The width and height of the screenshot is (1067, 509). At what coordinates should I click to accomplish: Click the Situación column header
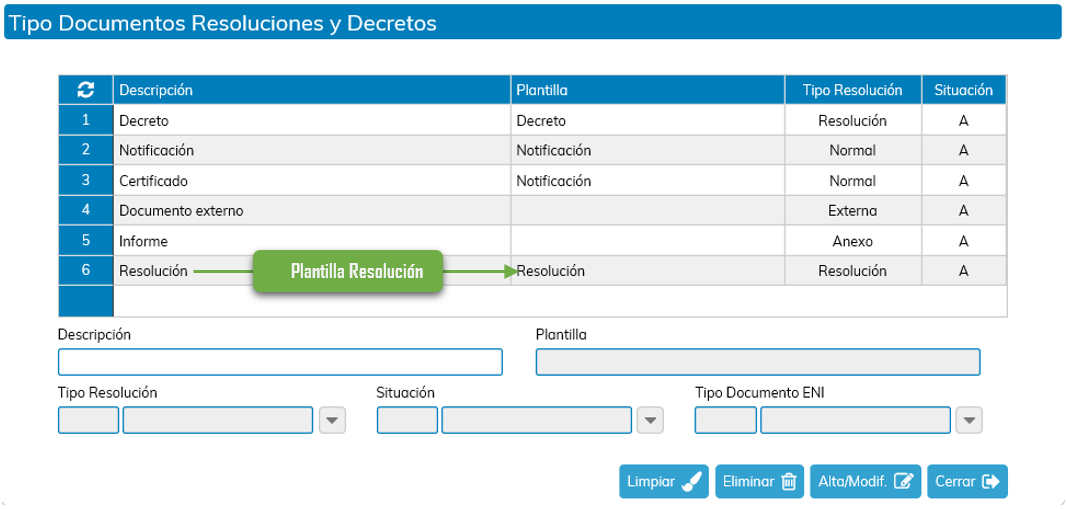tap(964, 90)
